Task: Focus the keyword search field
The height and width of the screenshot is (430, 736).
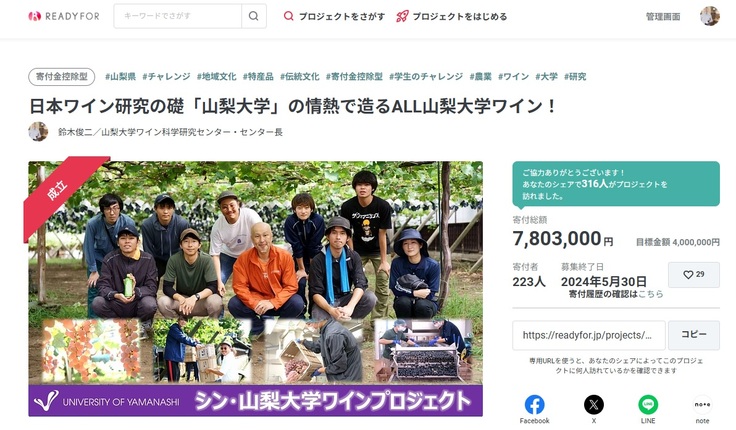Action: (x=178, y=16)
